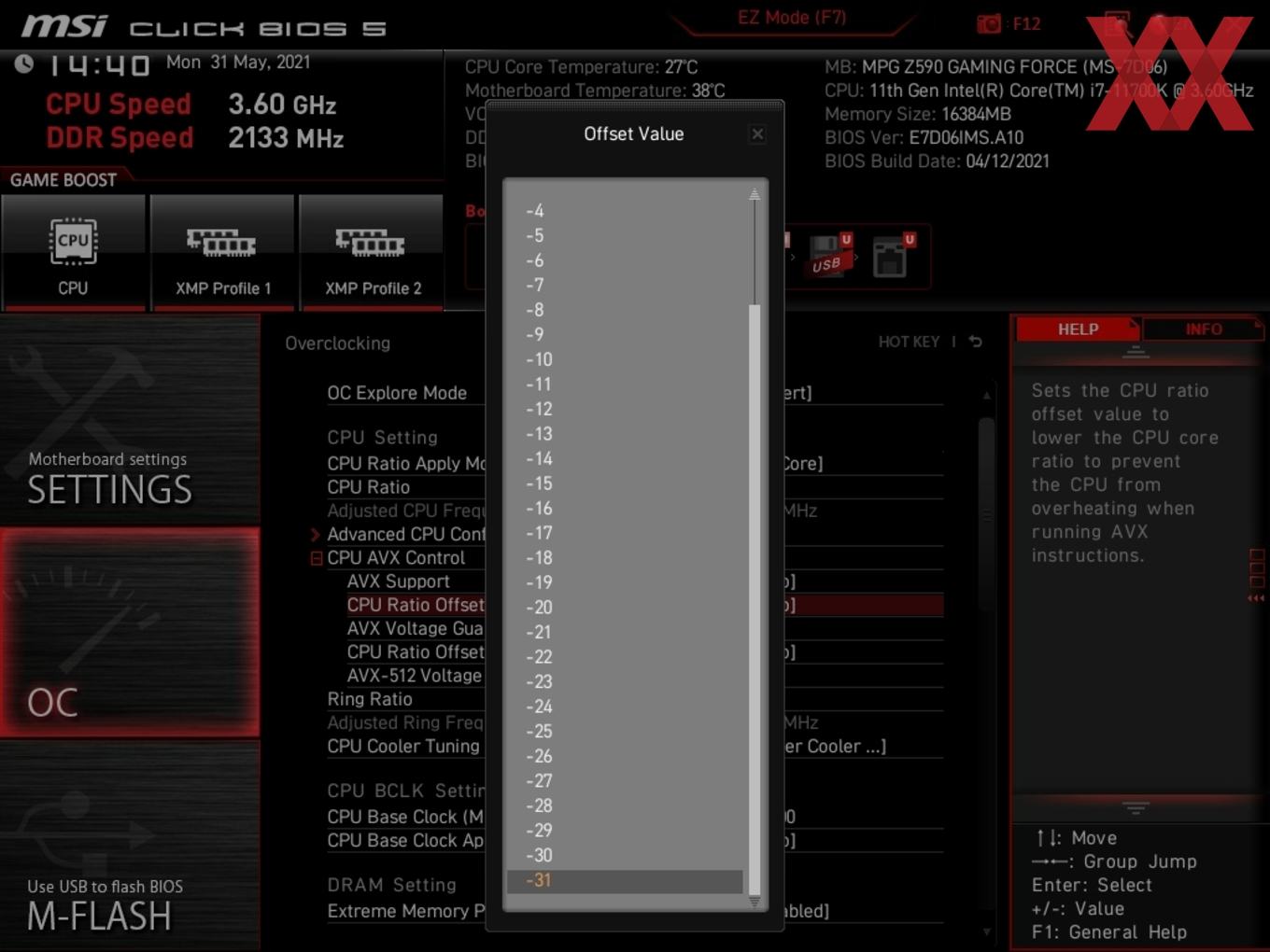Image resolution: width=1270 pixels, height=952 pixels.
Task: Click the HELP panel top collapse handle
Action: [1136, 352]
